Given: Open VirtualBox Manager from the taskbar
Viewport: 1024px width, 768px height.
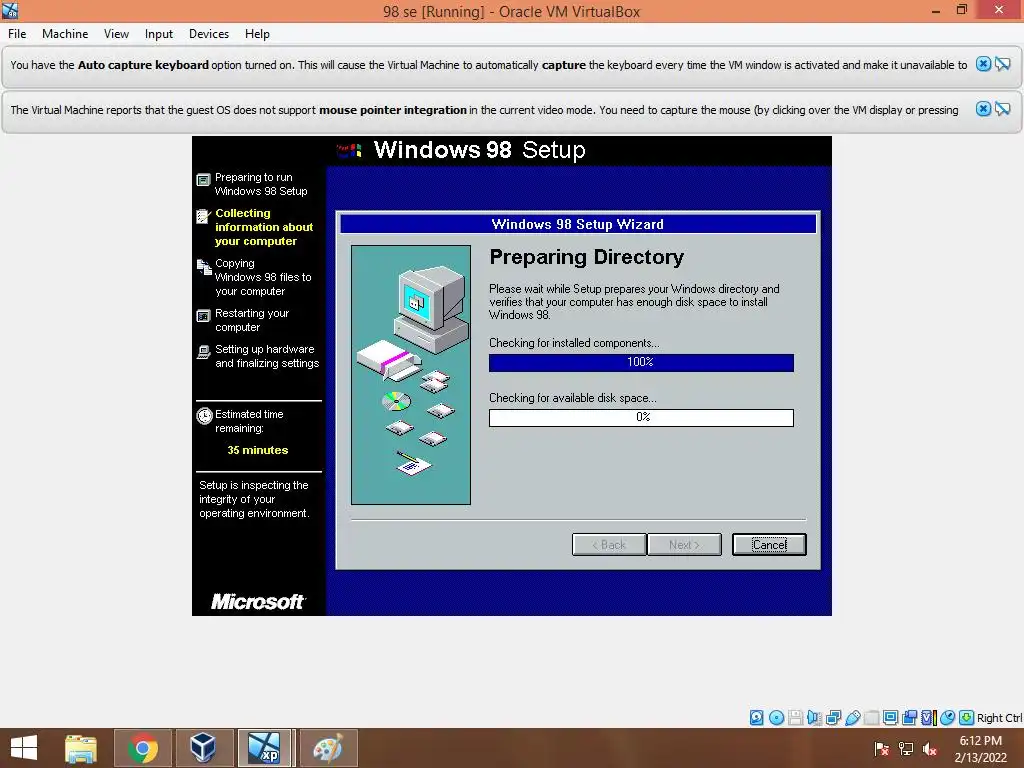Looking at the screenshot, I should click(203, 748).
